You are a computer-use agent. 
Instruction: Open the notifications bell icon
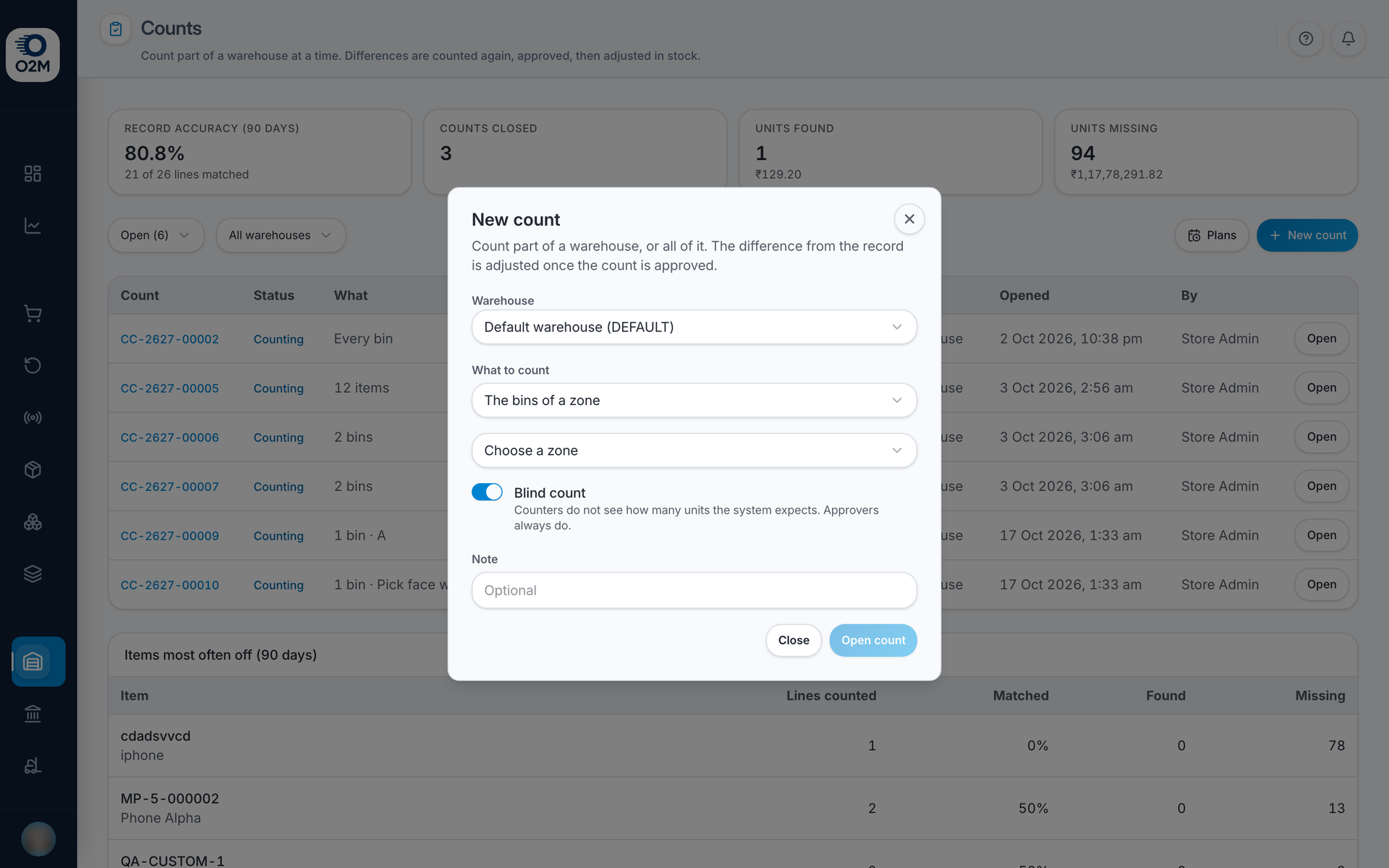tap(1348, 38)
